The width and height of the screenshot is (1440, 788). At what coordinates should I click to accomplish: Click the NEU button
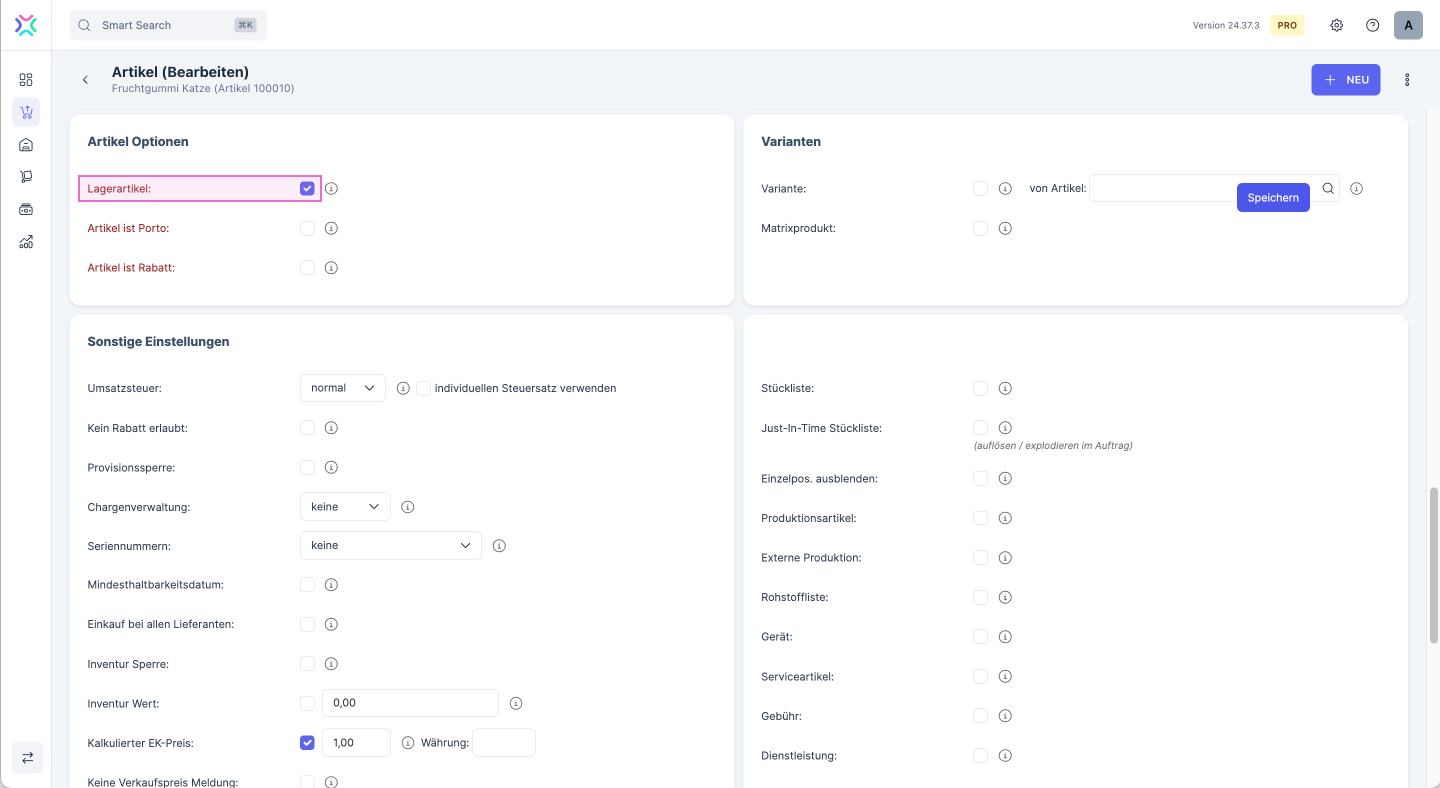1345,80
